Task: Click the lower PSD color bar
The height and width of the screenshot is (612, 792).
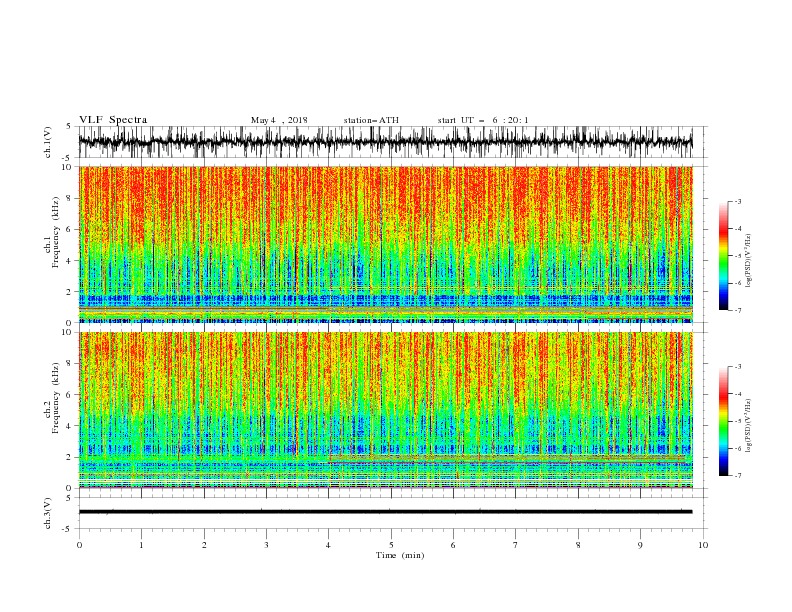Action: click(x=723, y=421)
